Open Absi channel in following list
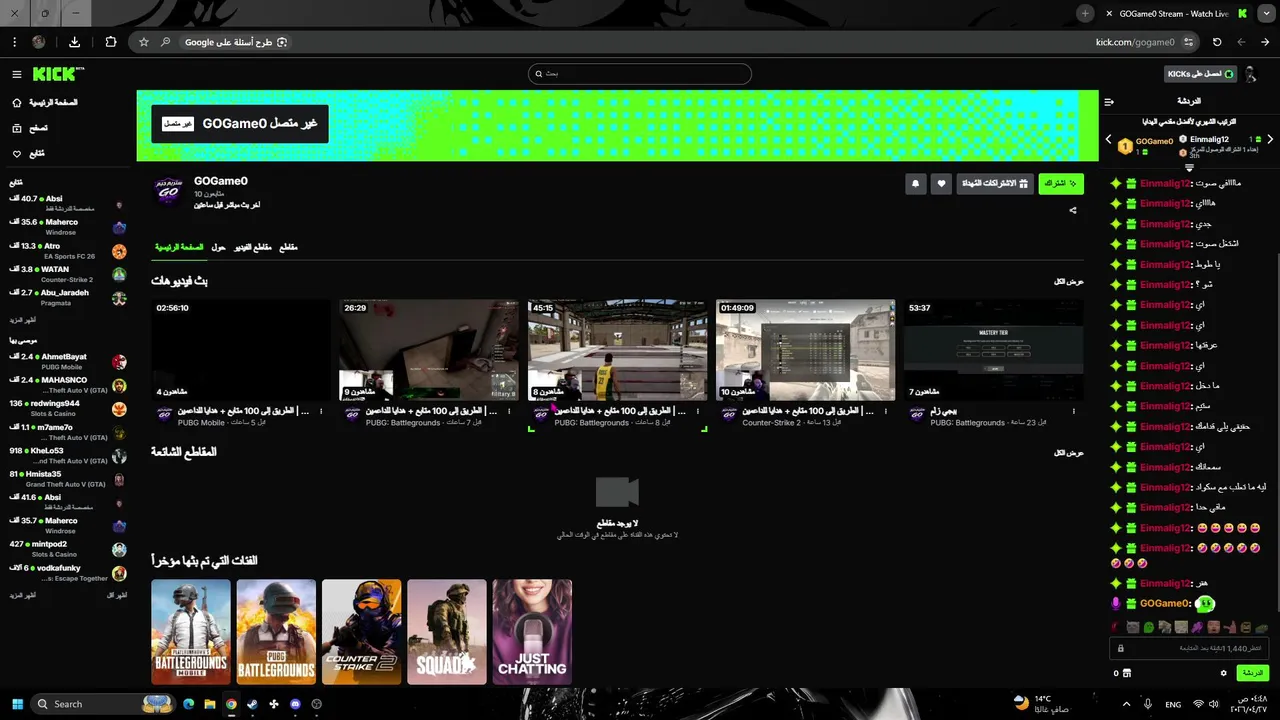Image resolution: width=1280 pixels, height=720 pixels. click(x=68, y=203)
